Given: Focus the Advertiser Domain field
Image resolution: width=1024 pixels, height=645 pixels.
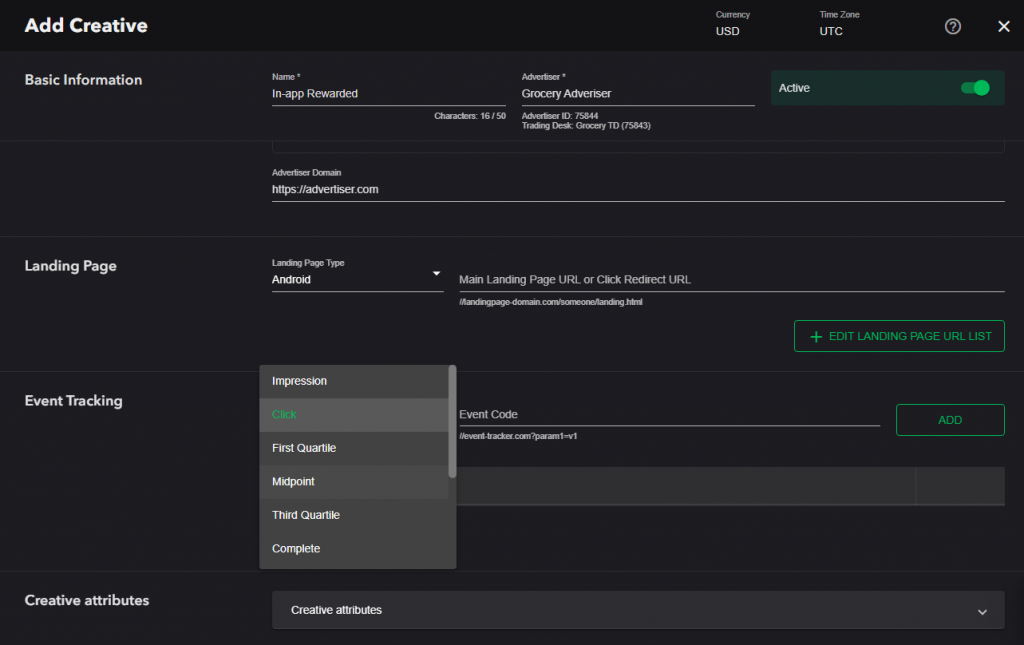Looking at the screenshot, I should 637,189.
